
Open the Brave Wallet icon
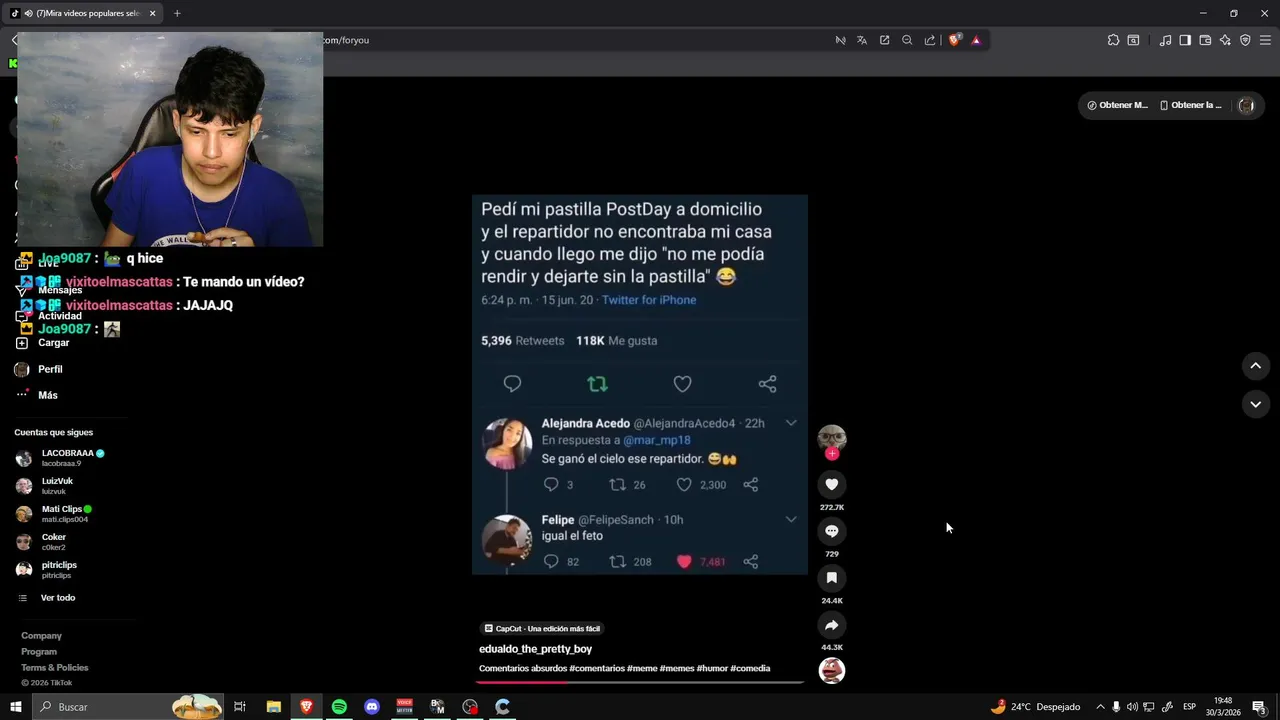click(x=1205, y=40)
